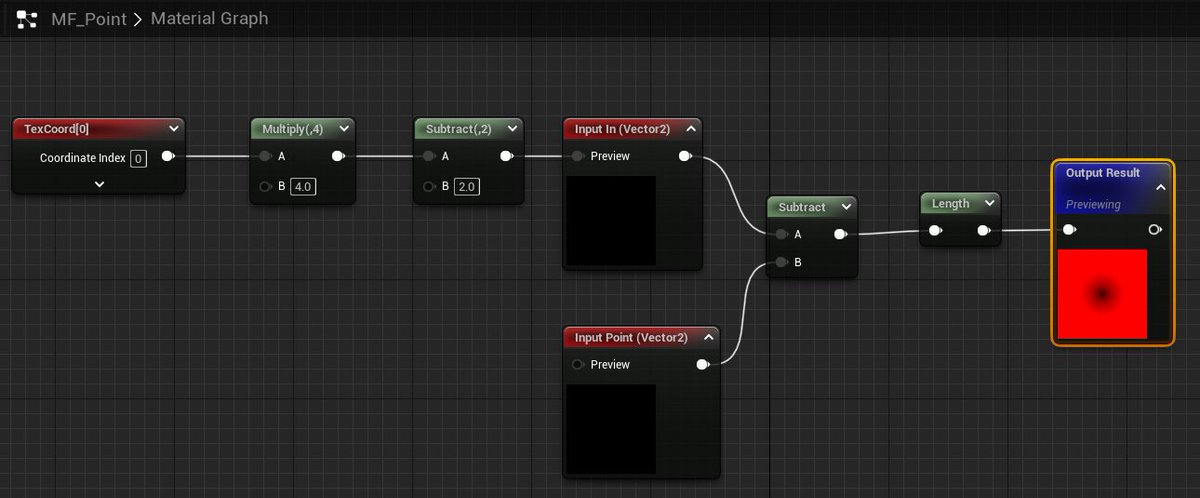This screenshot has width=1200, height=498.
Task: Click Preview input pin on Input Point node
Action: coord(578,365)
